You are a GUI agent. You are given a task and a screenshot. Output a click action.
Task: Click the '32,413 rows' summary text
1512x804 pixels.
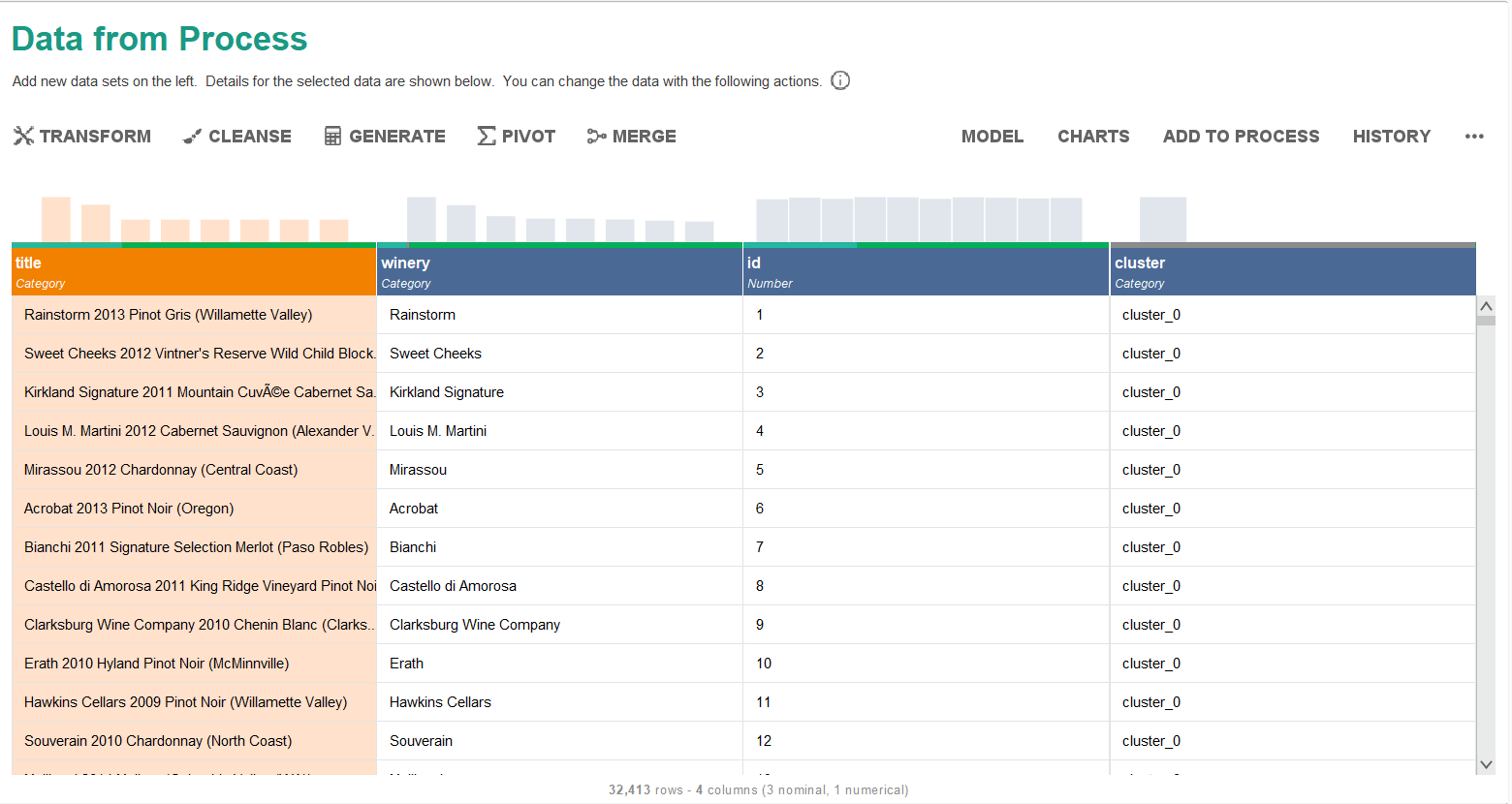[646, 789]
